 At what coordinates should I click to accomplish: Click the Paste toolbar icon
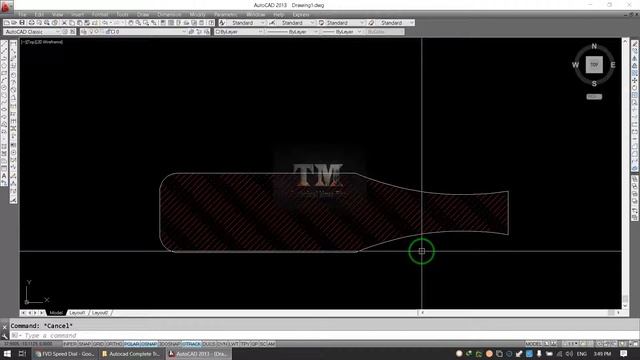coord(80,23)
